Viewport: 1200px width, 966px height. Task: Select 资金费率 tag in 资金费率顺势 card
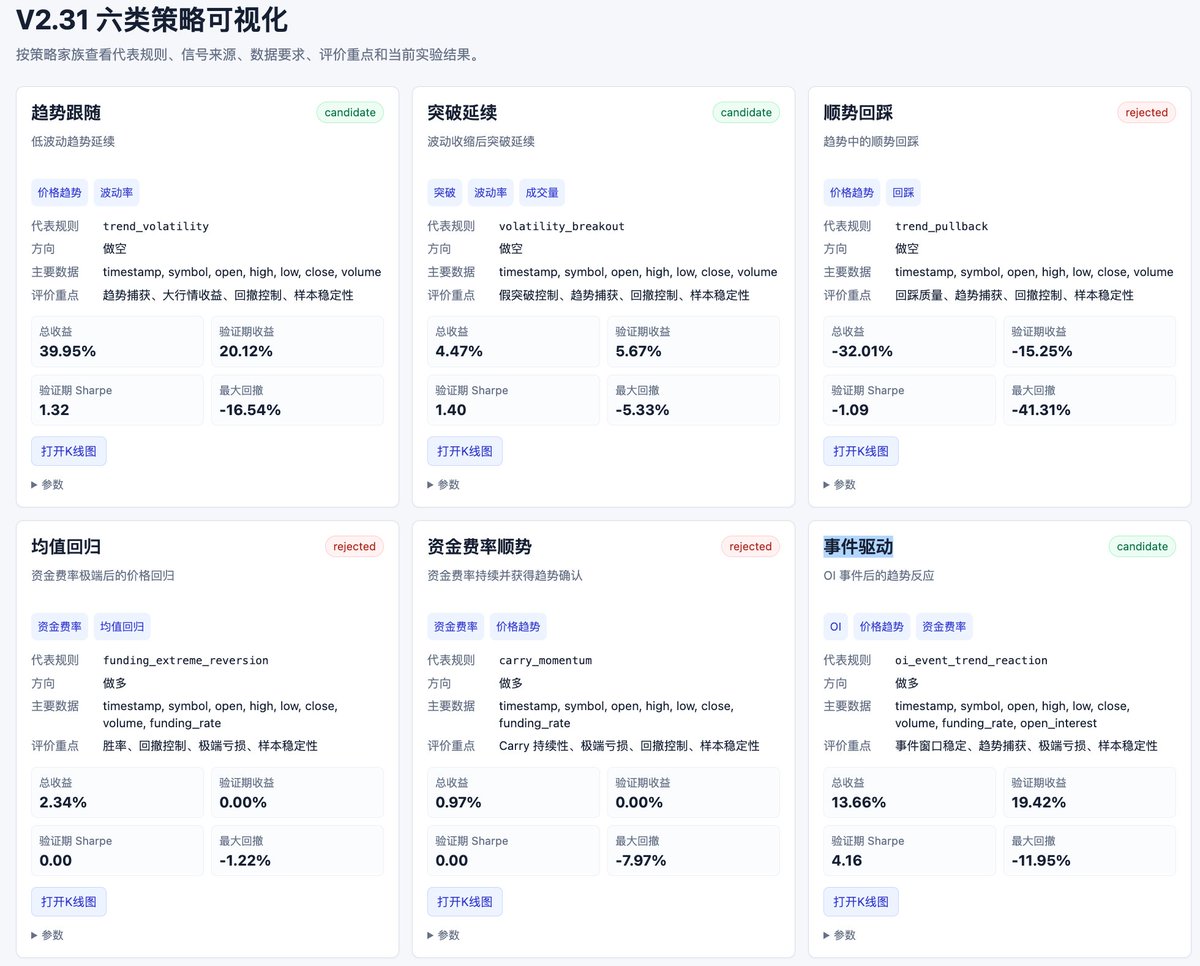pyautogui.click(x=455, y=627)
